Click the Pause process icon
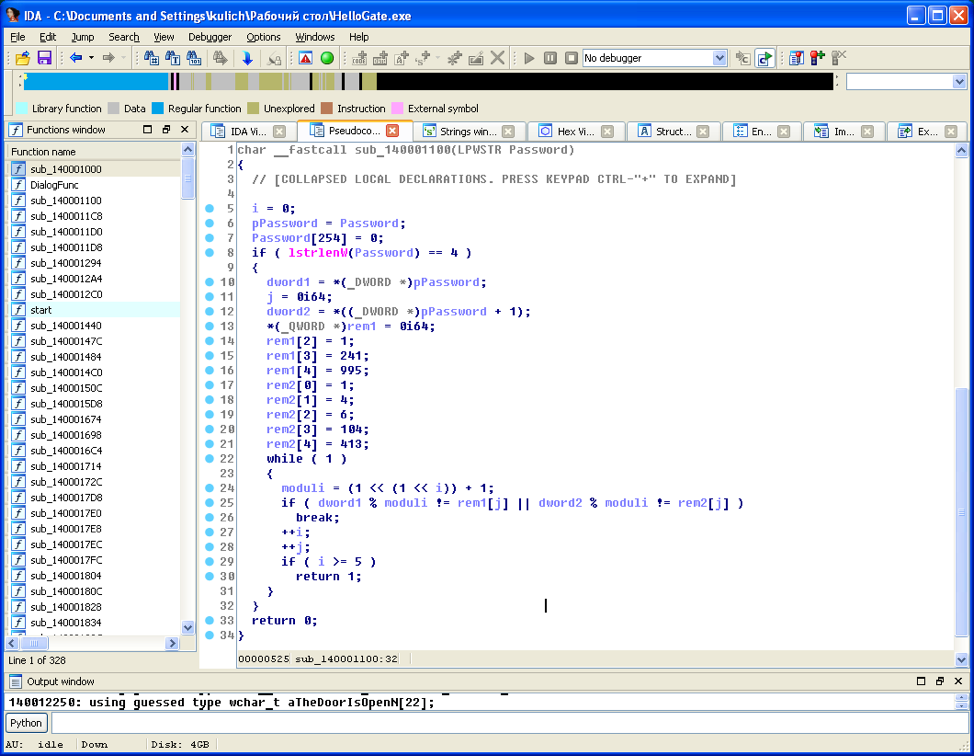This screenshot has height=756, width=974. coord(550,58)
